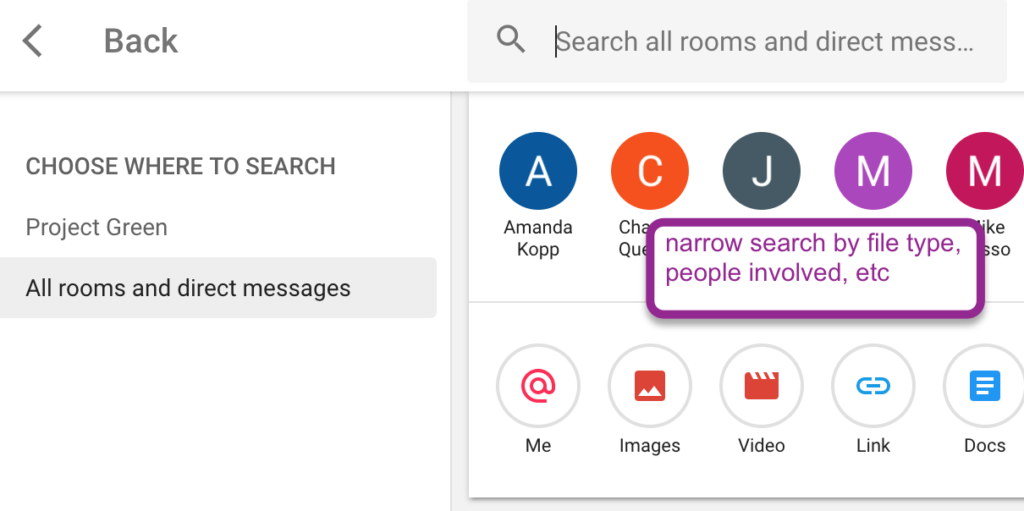Click the Video filter label
Screen dimensions: 1024x511
pos(762,446)
